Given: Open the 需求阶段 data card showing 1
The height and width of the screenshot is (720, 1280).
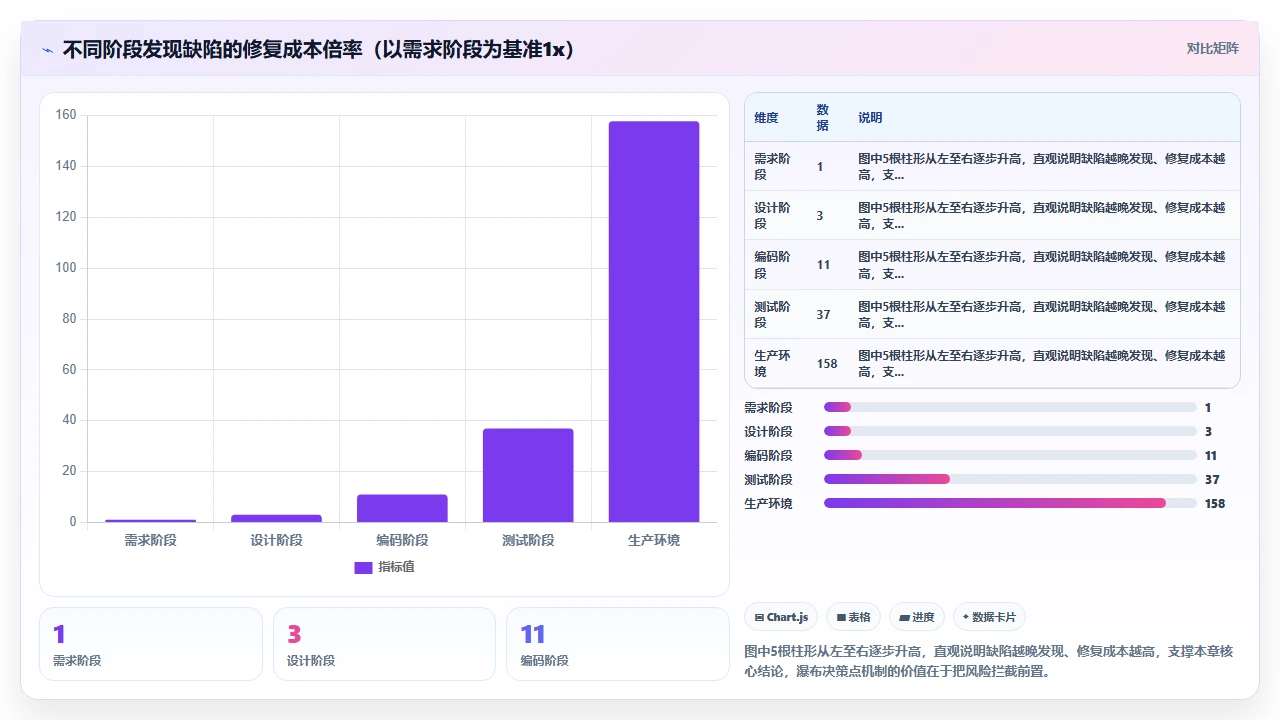Looking at the screenshot, I should pos(151,644).
